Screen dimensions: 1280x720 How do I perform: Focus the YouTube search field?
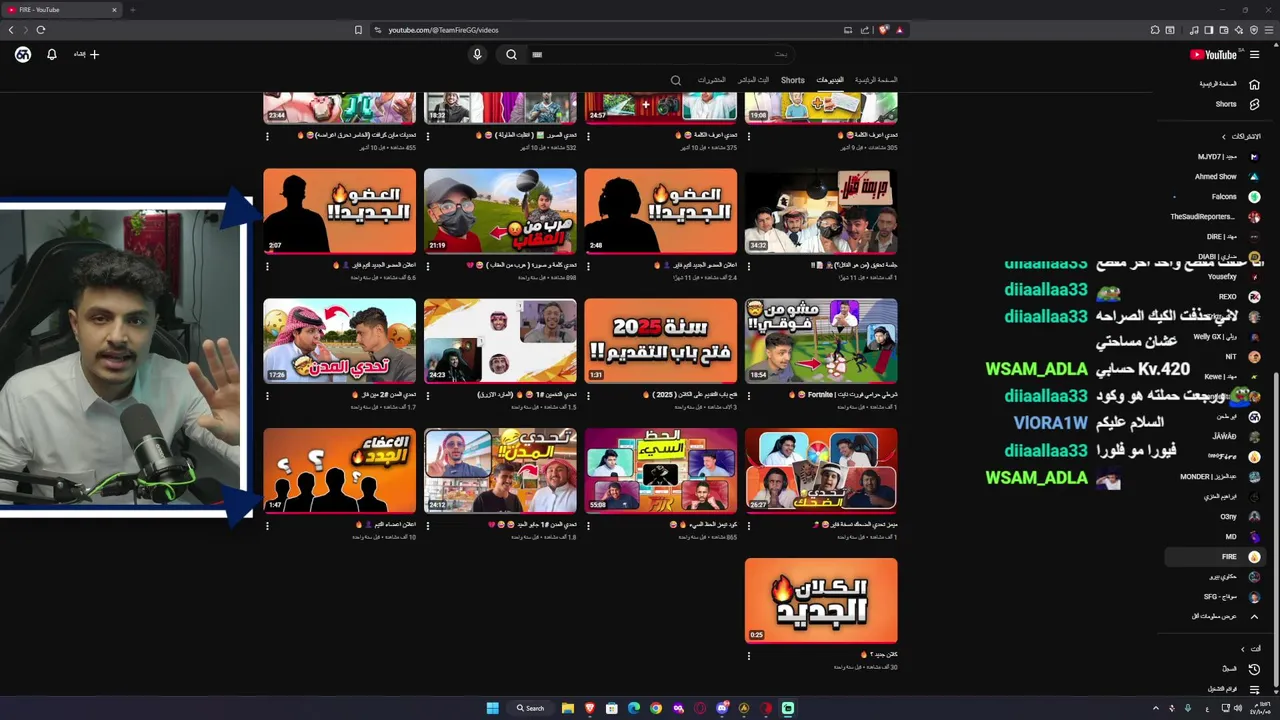coord(660,55)
